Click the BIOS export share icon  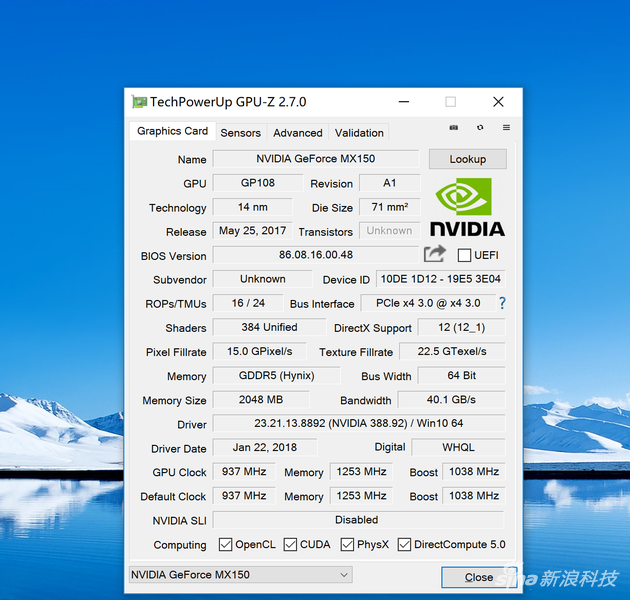click(435, 254)
